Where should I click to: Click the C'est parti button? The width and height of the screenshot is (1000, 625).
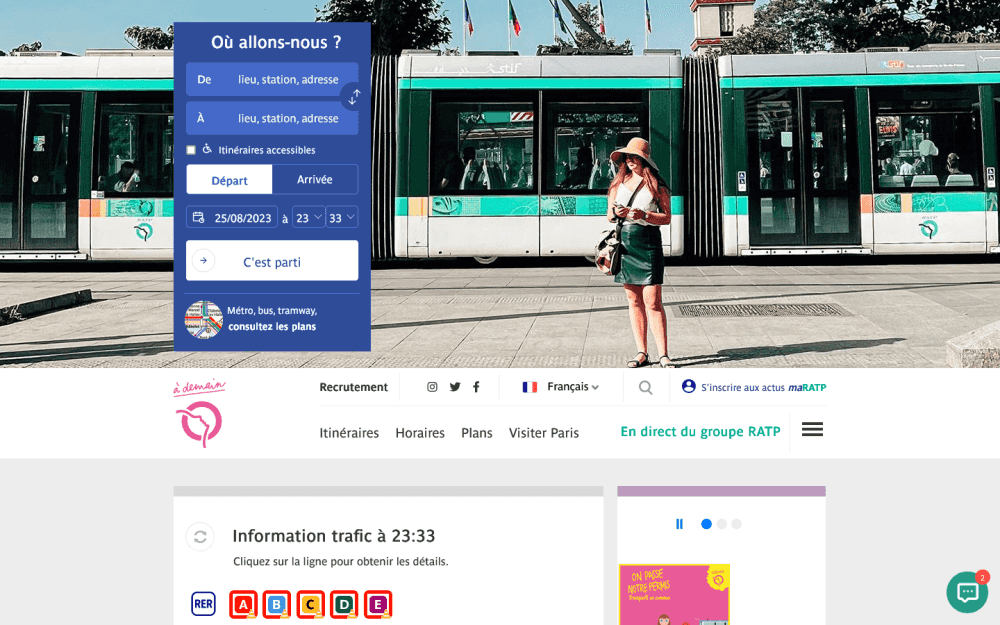272,261
